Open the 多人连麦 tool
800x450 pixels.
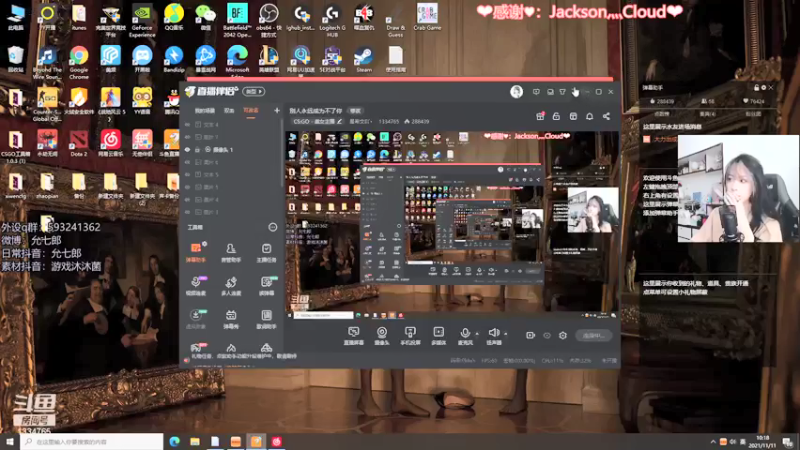click(x=231, y=286)
